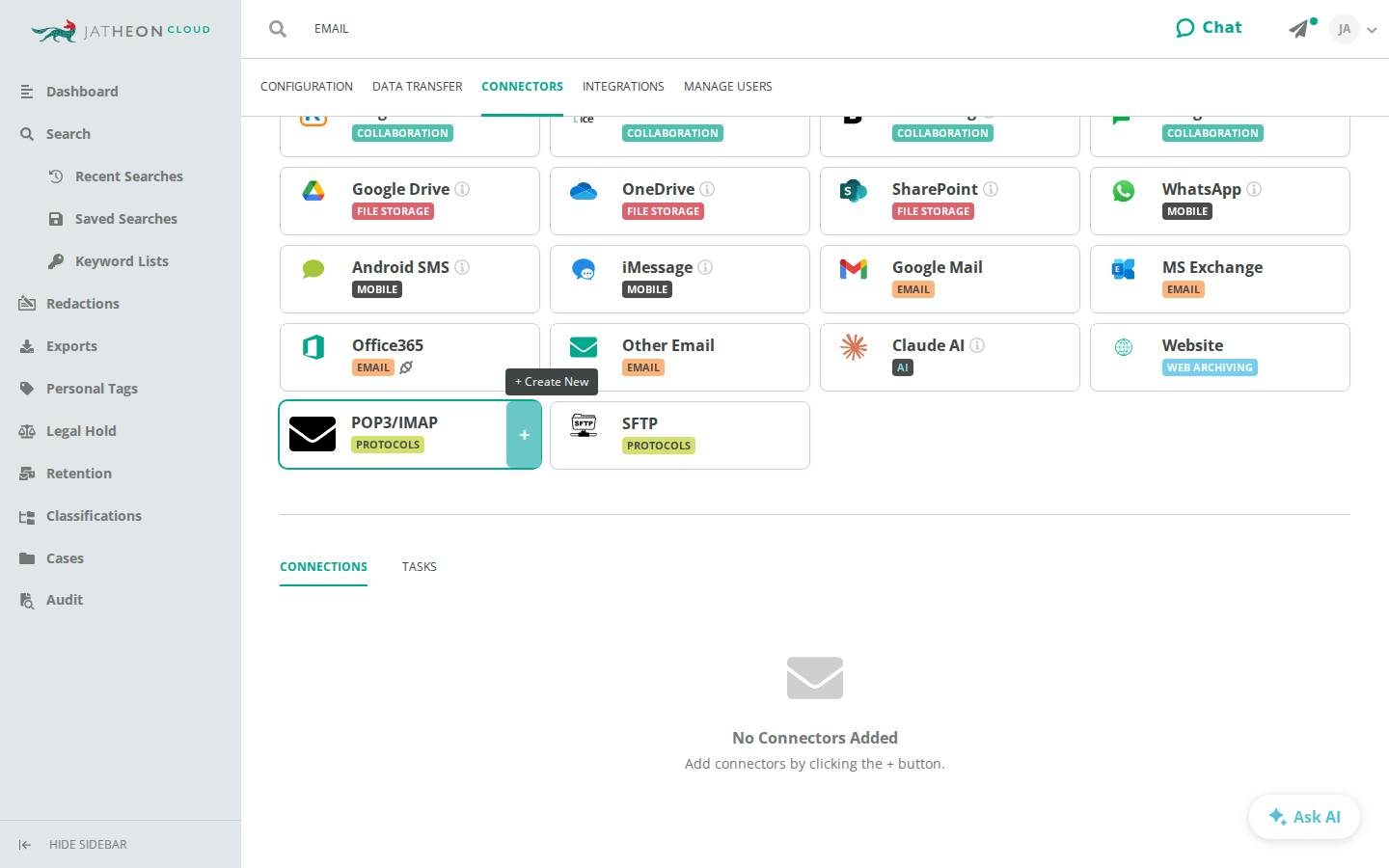Switch to the Data Transfer tab
Screen dimensions: 1389x868
418,87
